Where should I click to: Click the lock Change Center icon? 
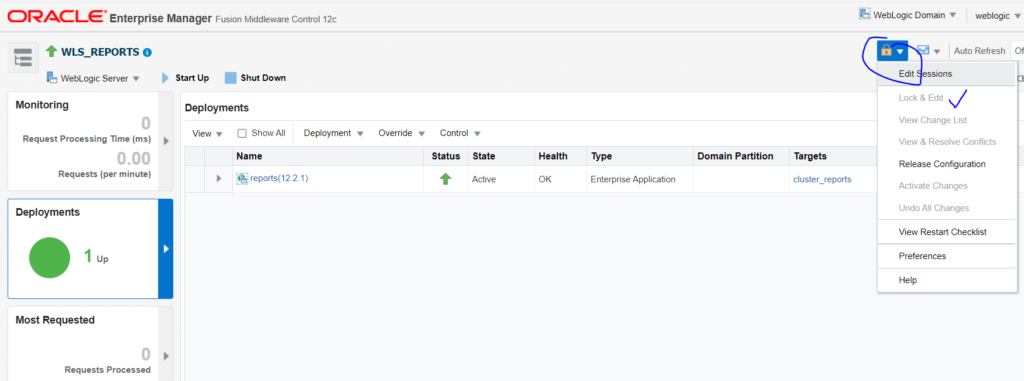(x=886, y=50)
